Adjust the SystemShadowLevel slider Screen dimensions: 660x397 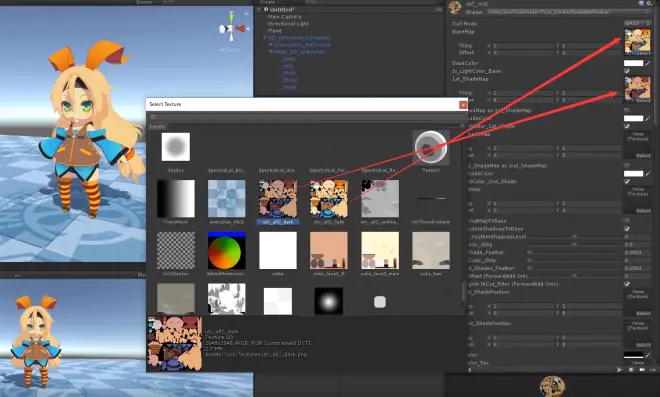click(575, 237)
